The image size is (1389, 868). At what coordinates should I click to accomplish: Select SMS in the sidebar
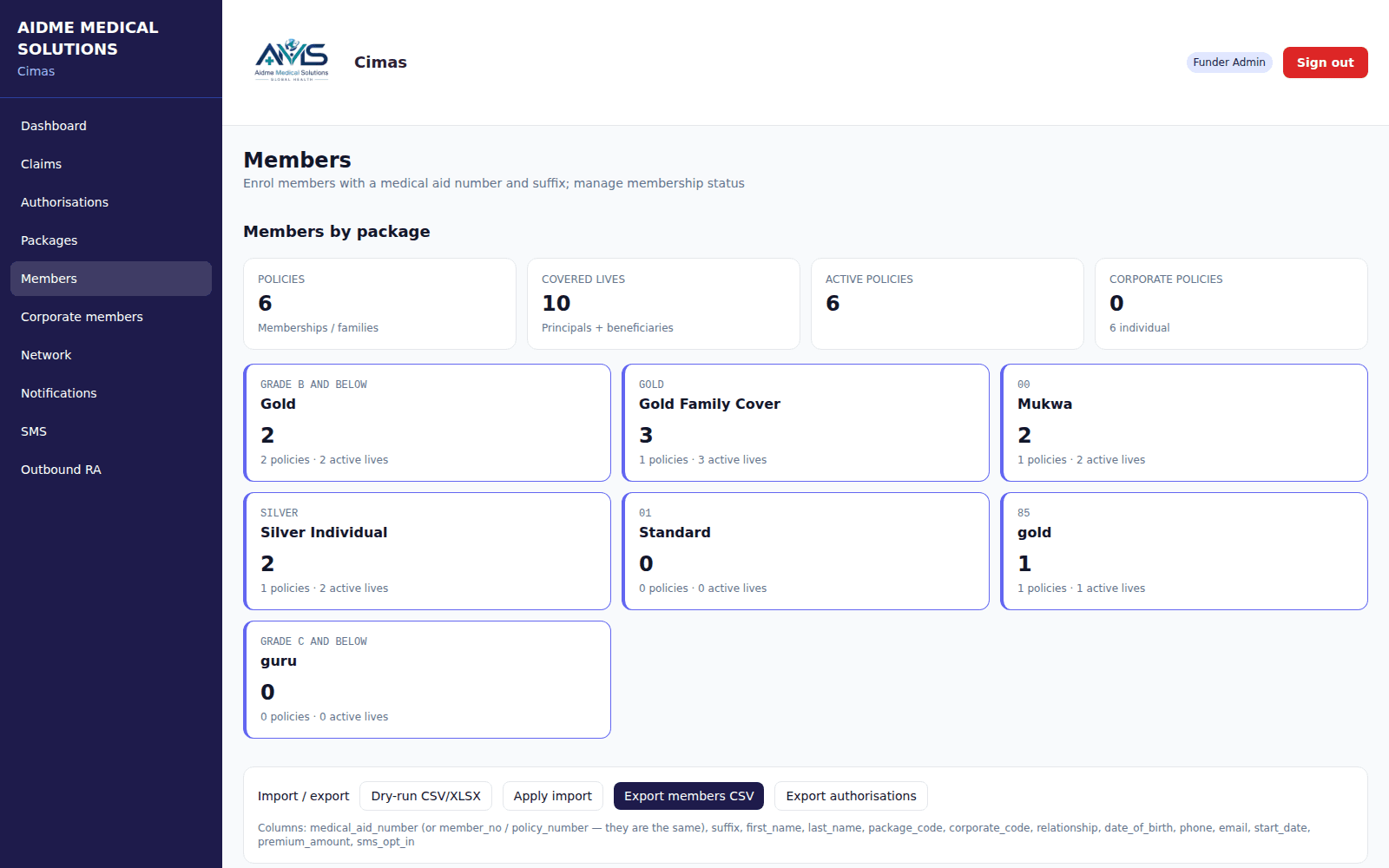pyautogui.click(x=111, y=431)
